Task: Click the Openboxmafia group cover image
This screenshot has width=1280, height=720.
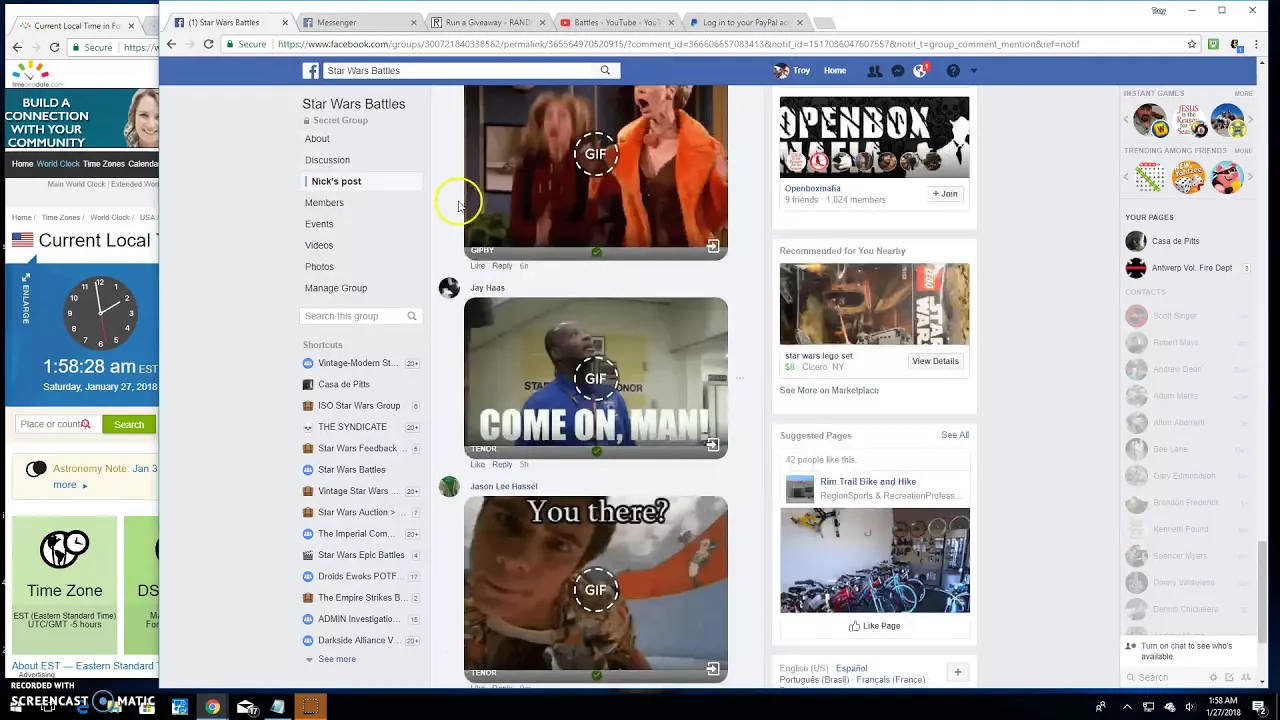Action: coord(874,137)
